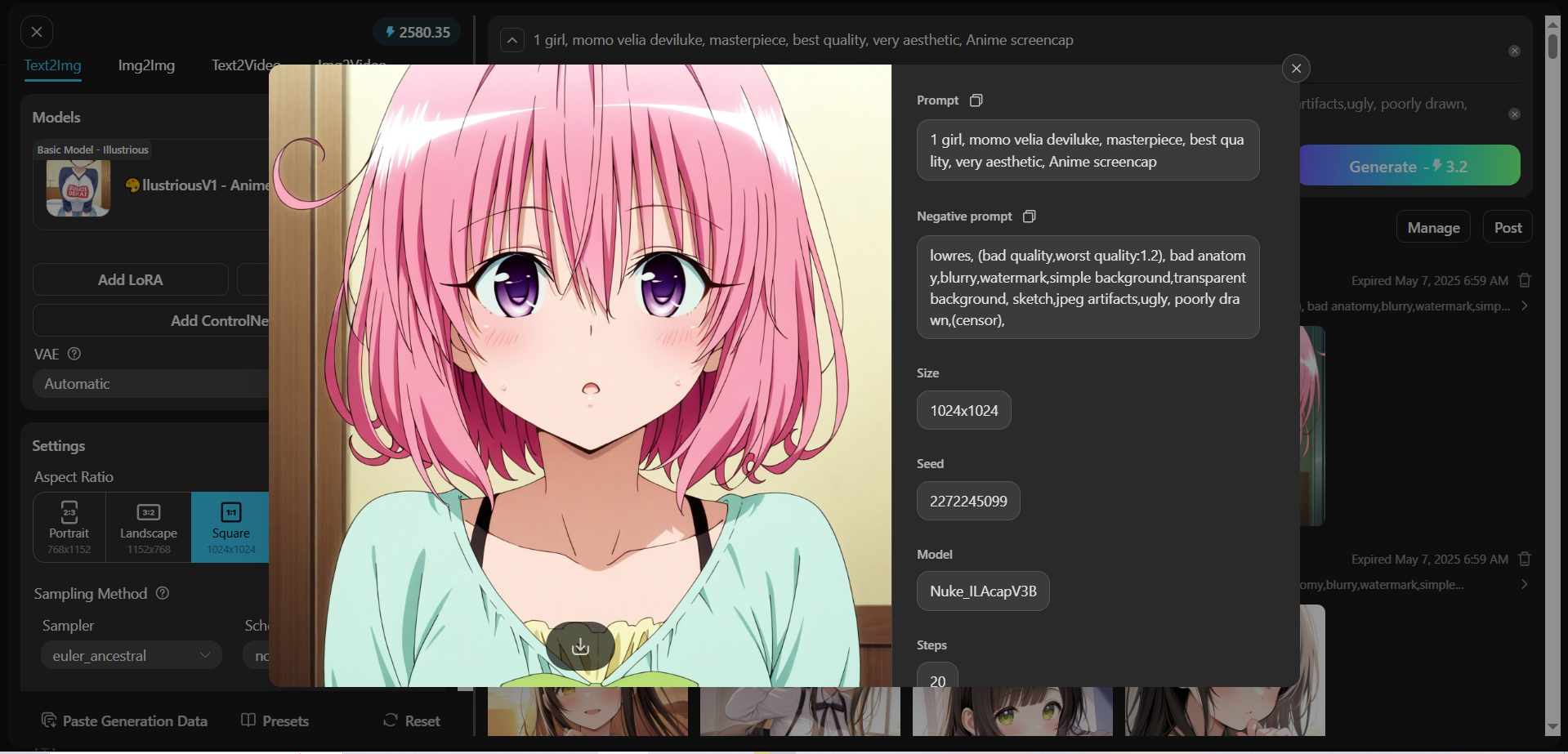Copy the Negative prompt with copy icon
The image size is (1568, 754).
[x=1030, y=216]
